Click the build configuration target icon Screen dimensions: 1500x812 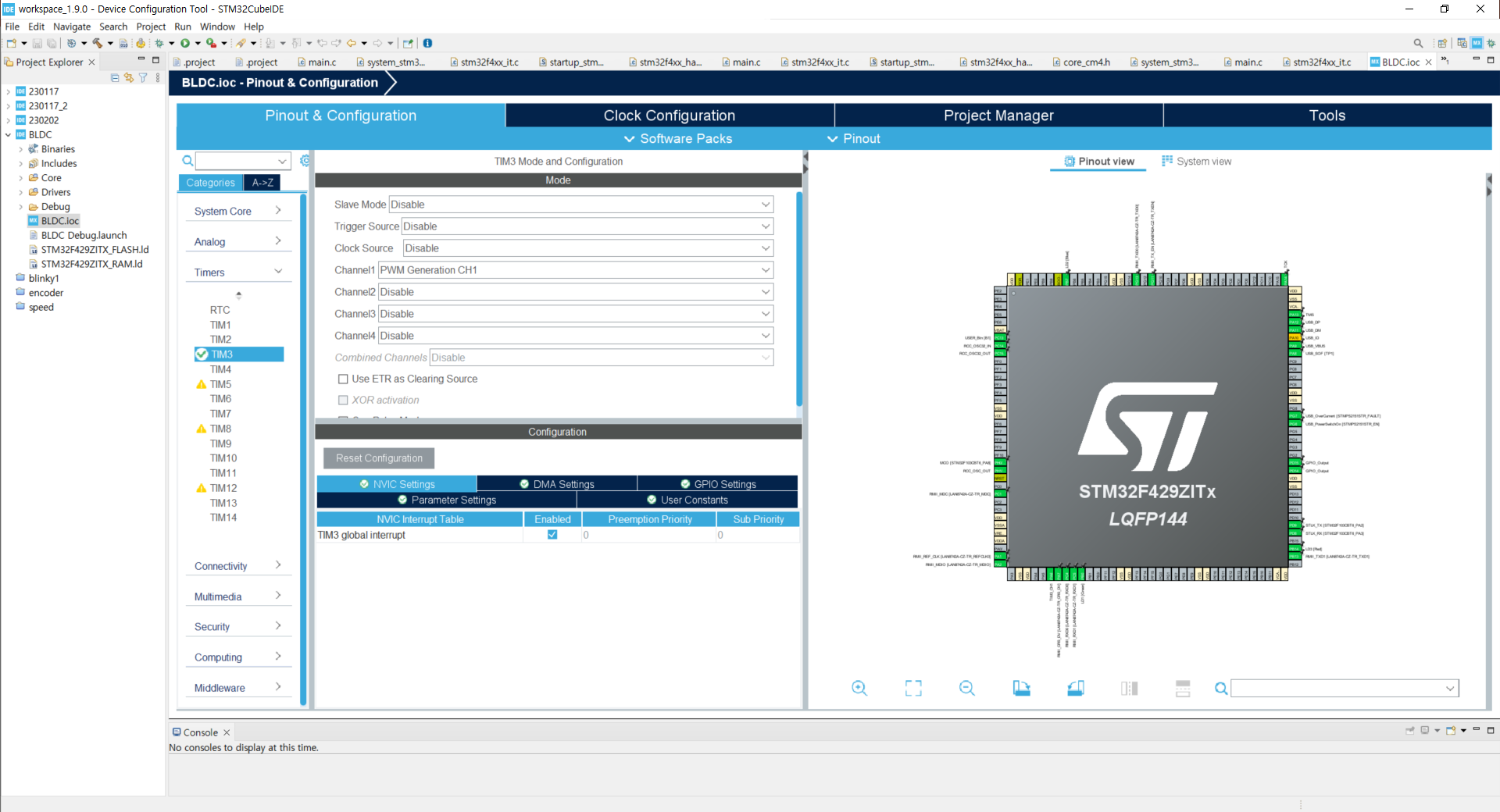[x=71, y=43]
